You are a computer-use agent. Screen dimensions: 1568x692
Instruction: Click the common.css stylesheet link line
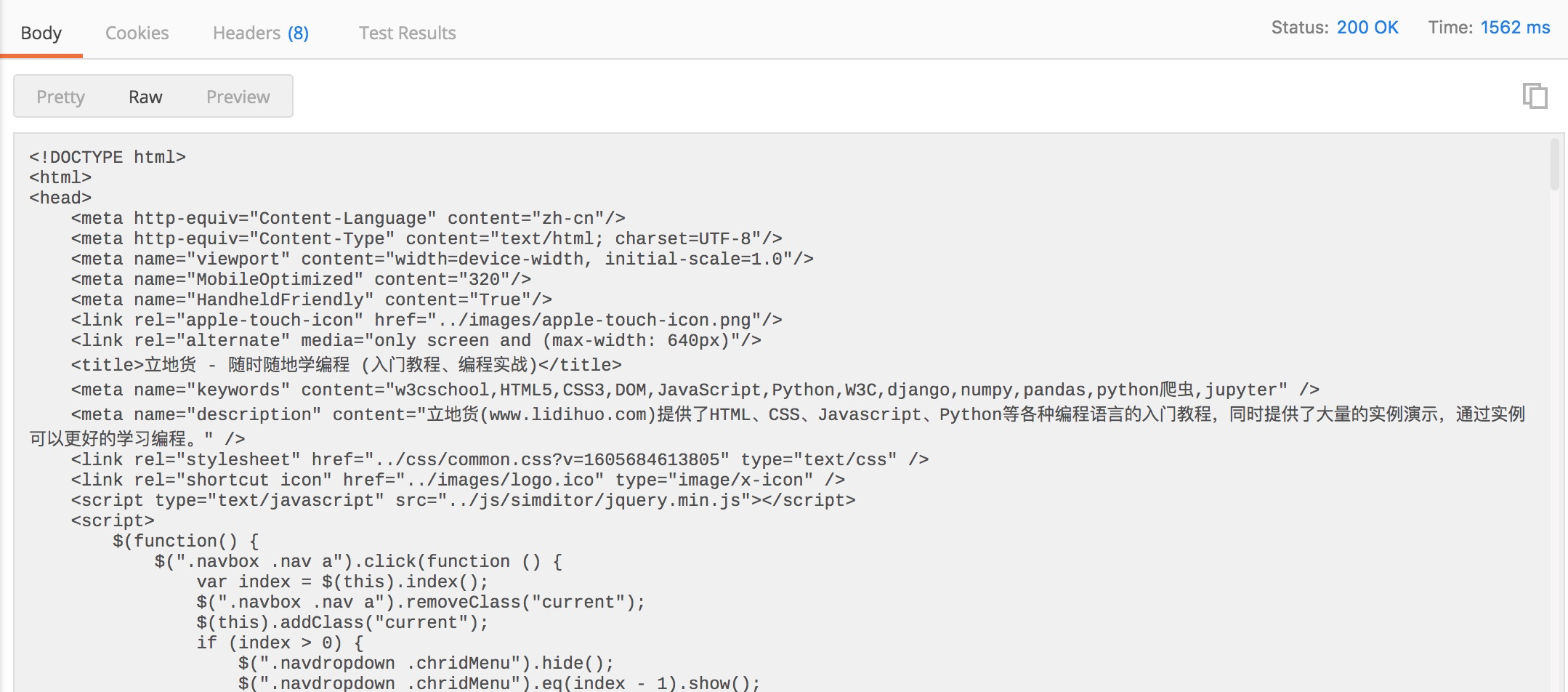pyautogui.click(x=500, y=459)
